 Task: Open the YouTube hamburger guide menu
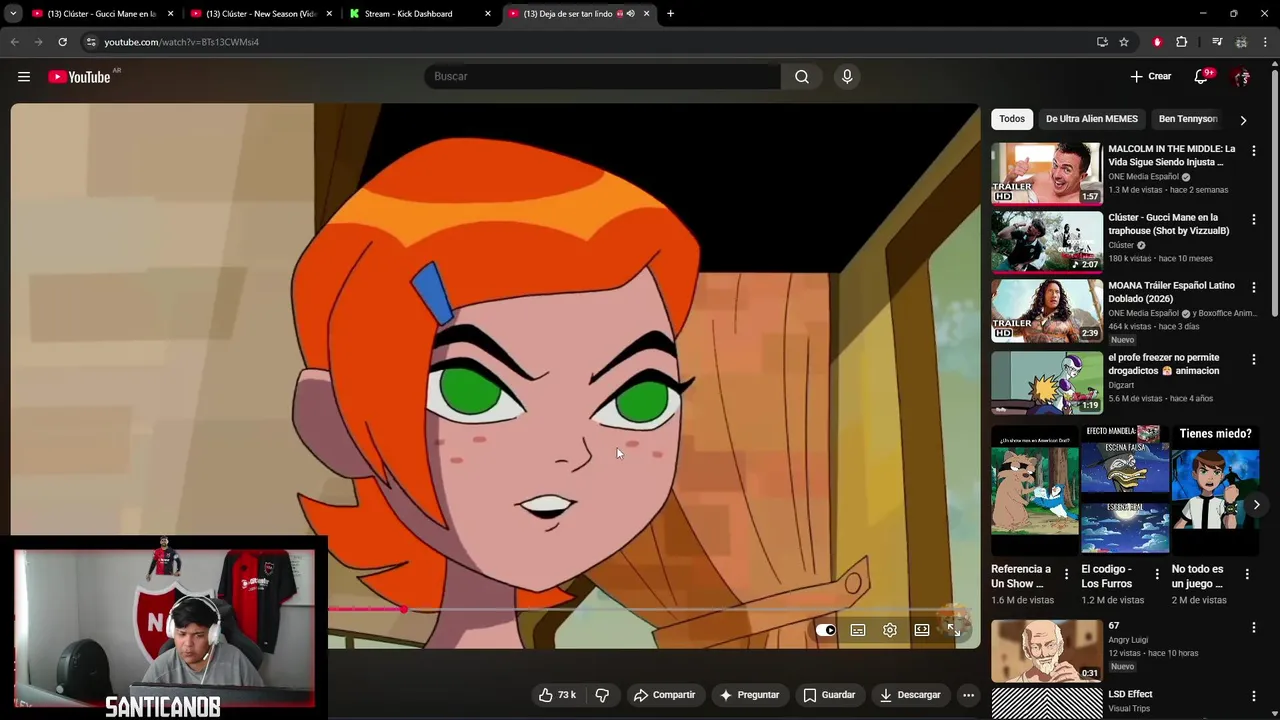pyautogui.click(x=24, y=77)
